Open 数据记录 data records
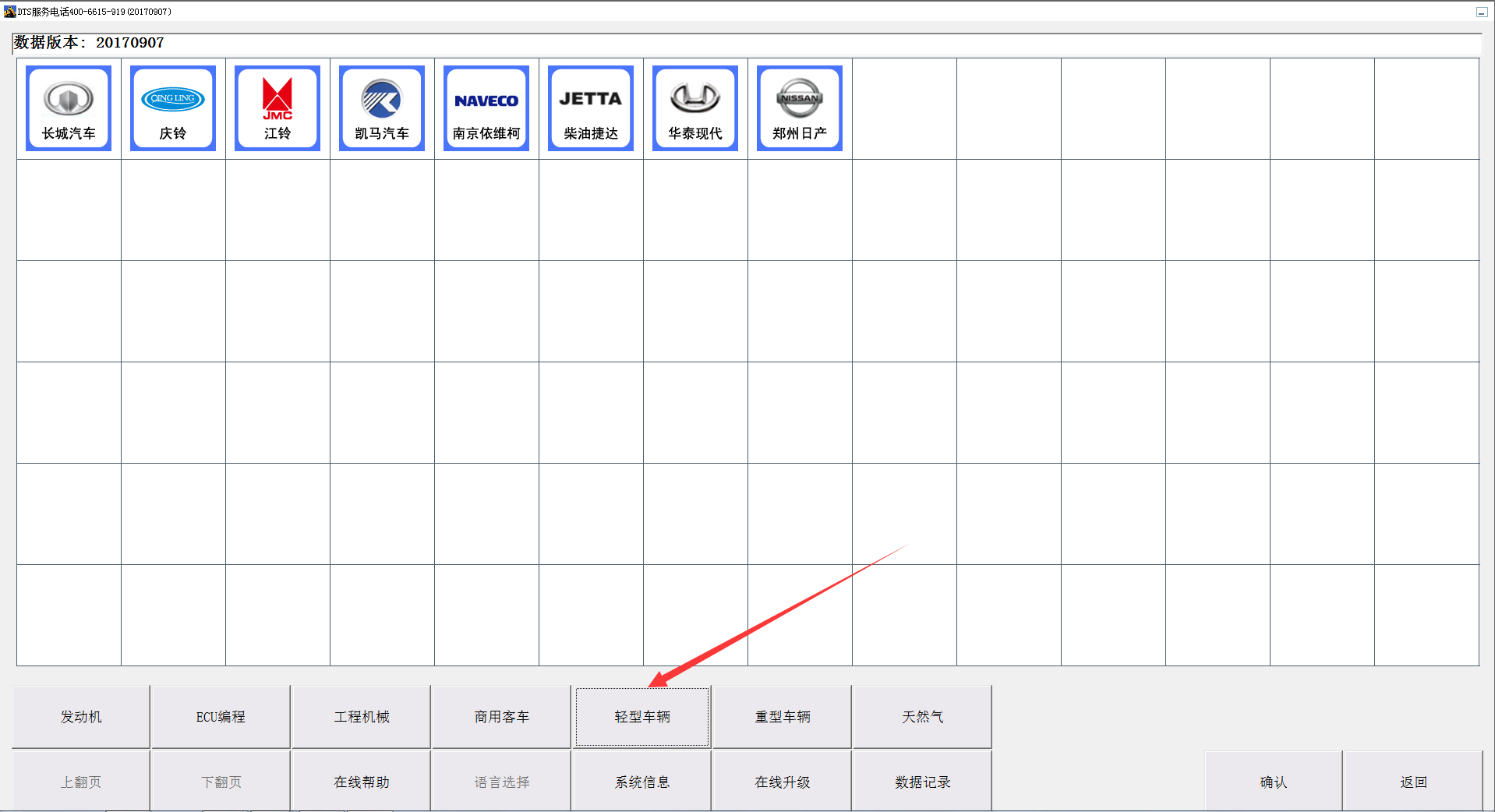The width and height of the screenshot is (1495, 812). 923,782
